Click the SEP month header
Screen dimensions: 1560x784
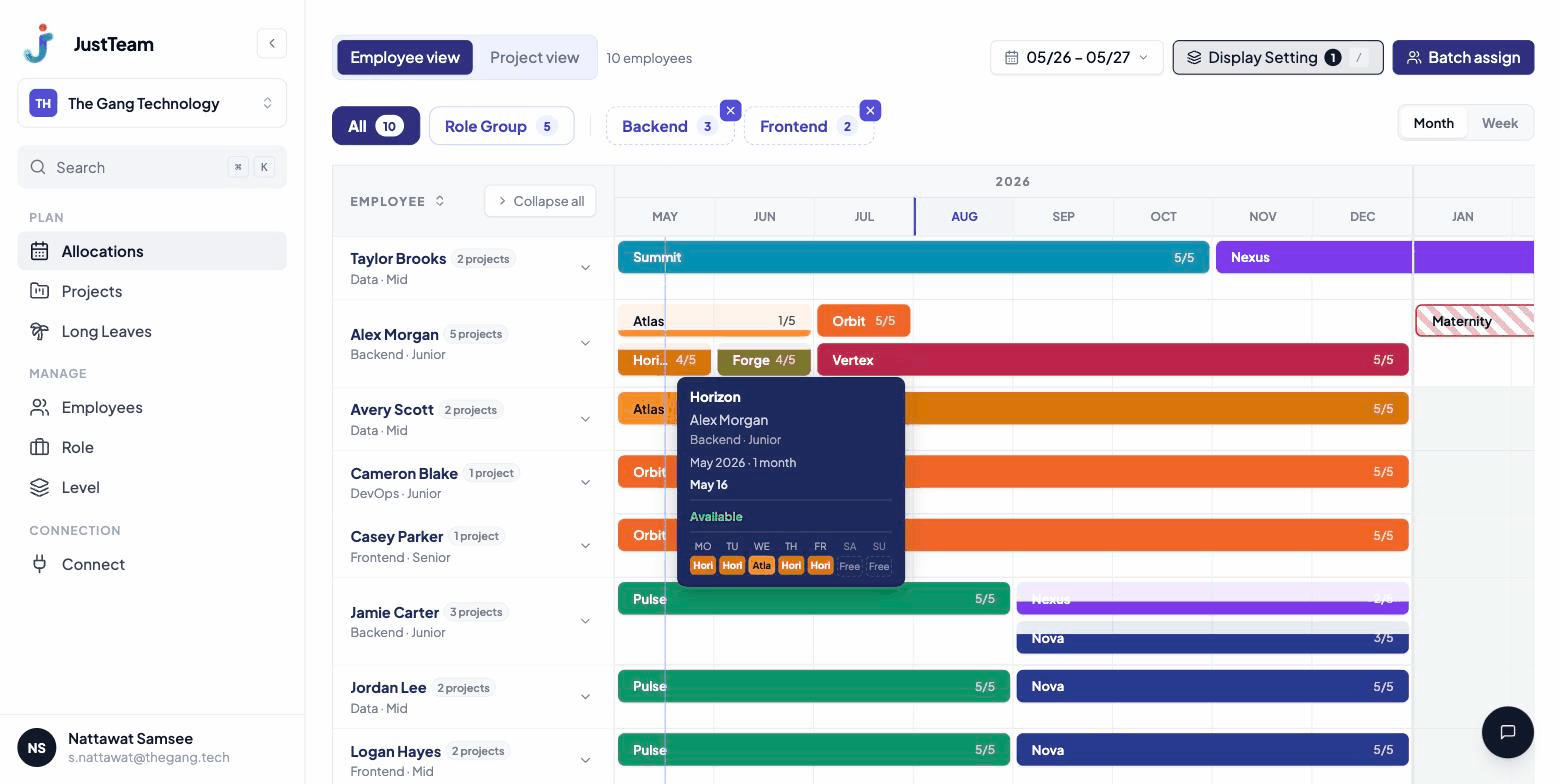pos(1063,216)
